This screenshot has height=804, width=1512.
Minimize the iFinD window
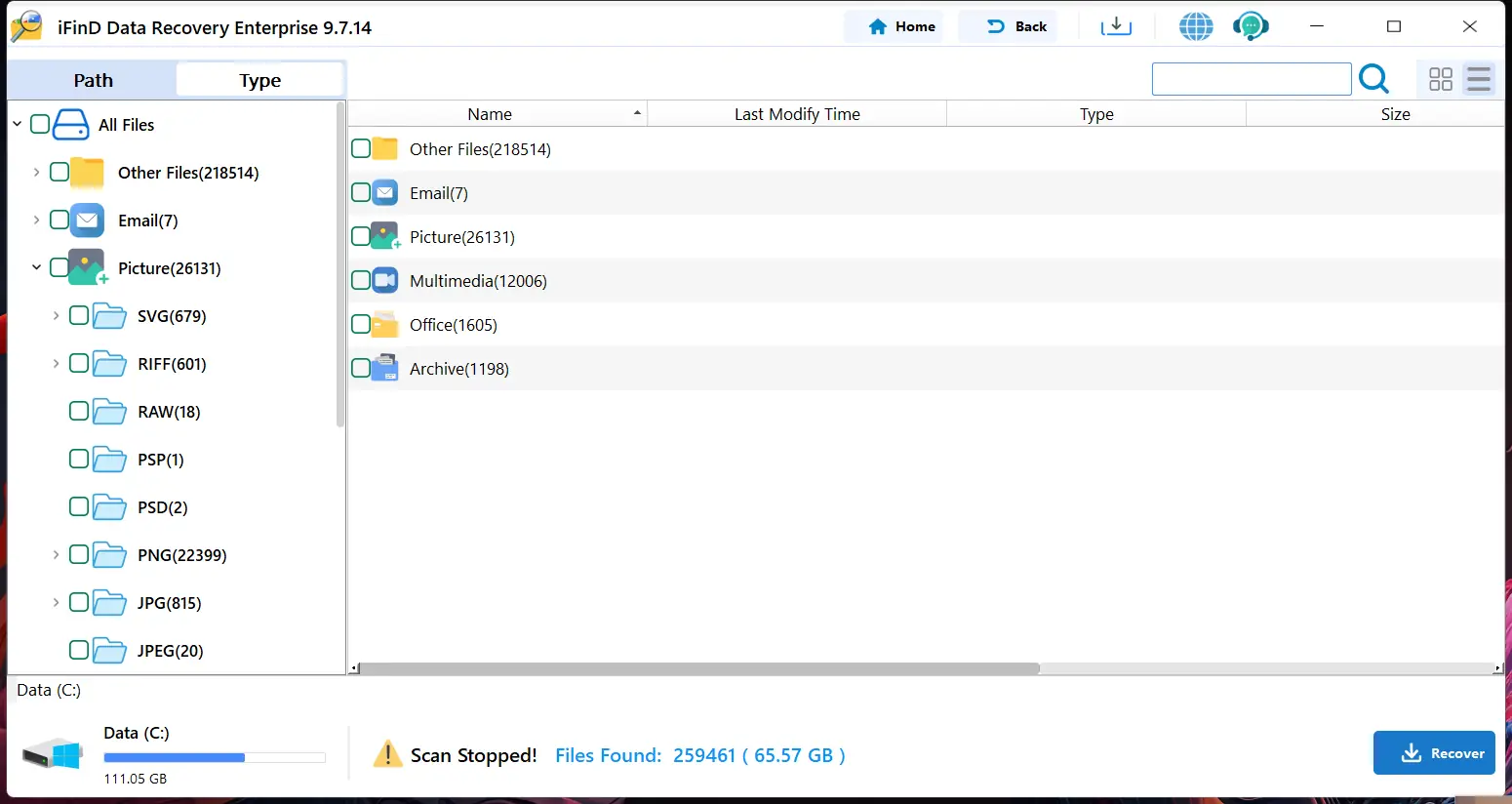click(1317, 26)
